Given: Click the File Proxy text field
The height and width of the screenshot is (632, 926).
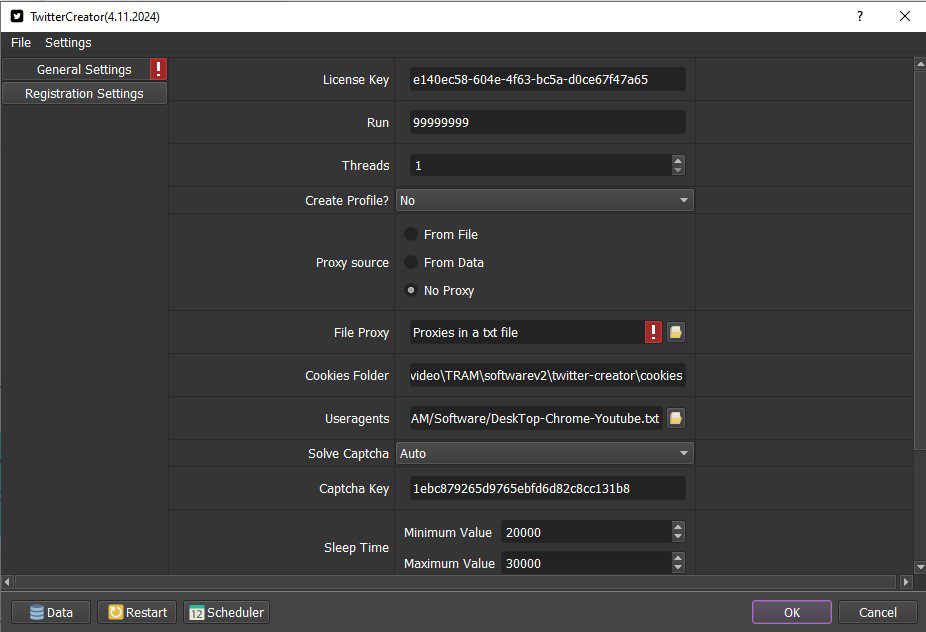Looking at the screenshot, I should (527, 332).
